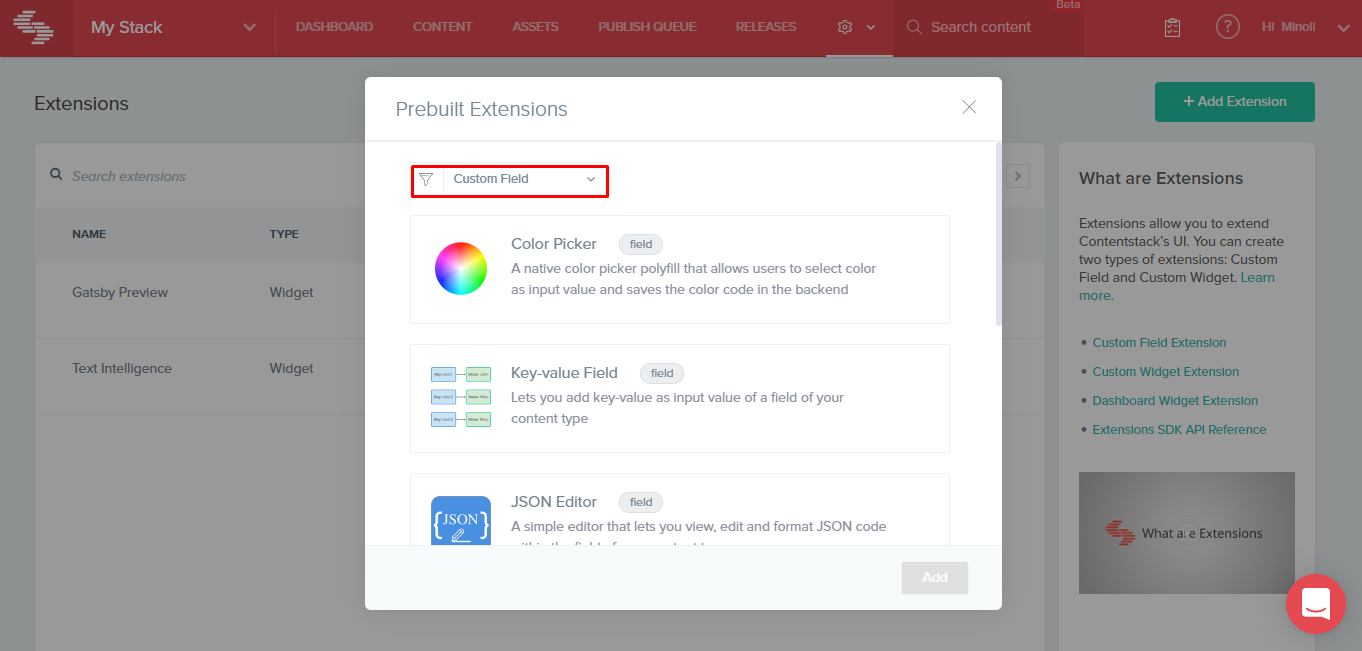Open the user account dropdown chevron
The width and height of the screenshot is (1362, 651).
coord(1343,28)
